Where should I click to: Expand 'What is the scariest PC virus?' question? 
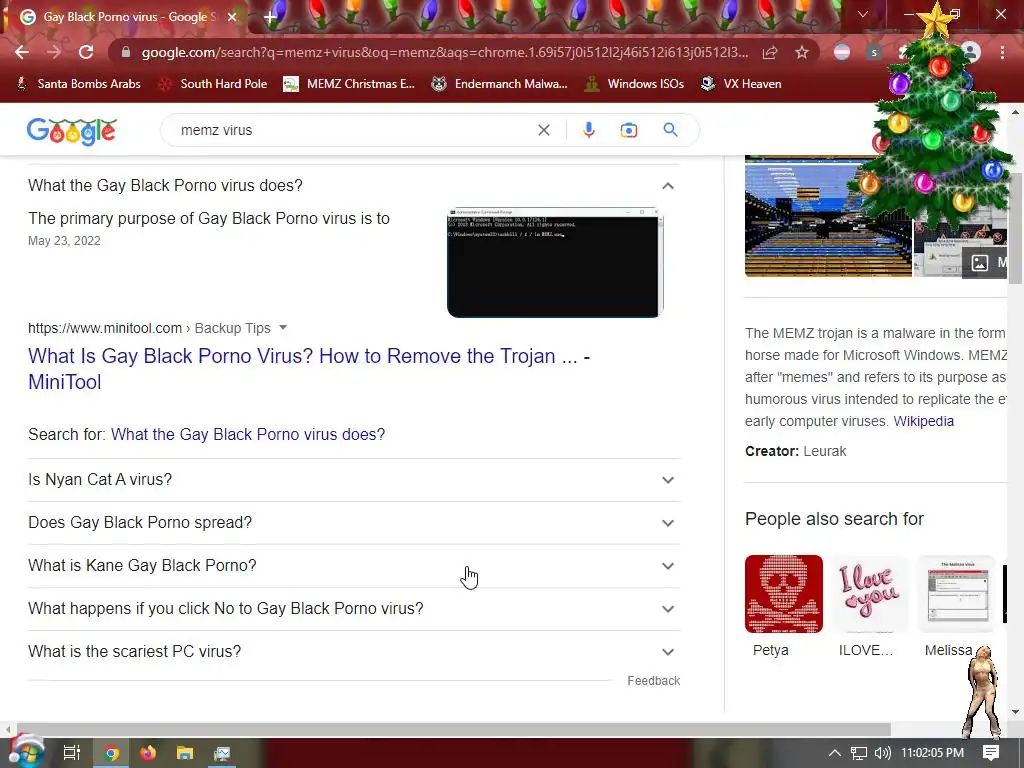click(x=354, y=652)
